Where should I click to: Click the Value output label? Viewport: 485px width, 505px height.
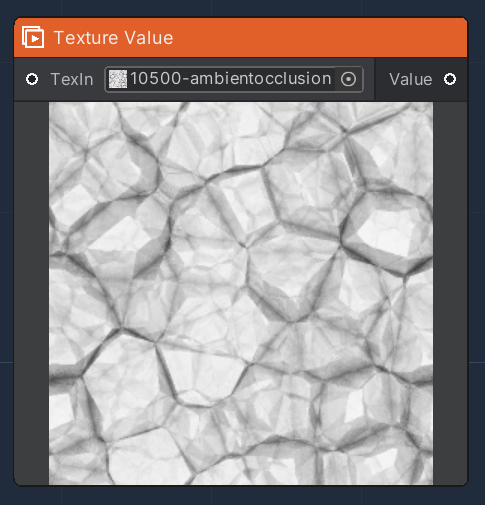(x=411, y=80)
